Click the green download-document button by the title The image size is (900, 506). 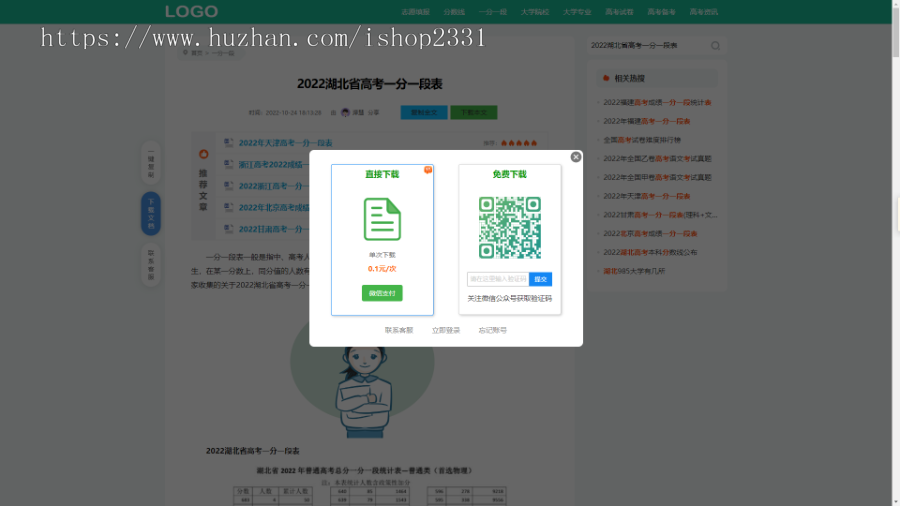coord(474,112)
